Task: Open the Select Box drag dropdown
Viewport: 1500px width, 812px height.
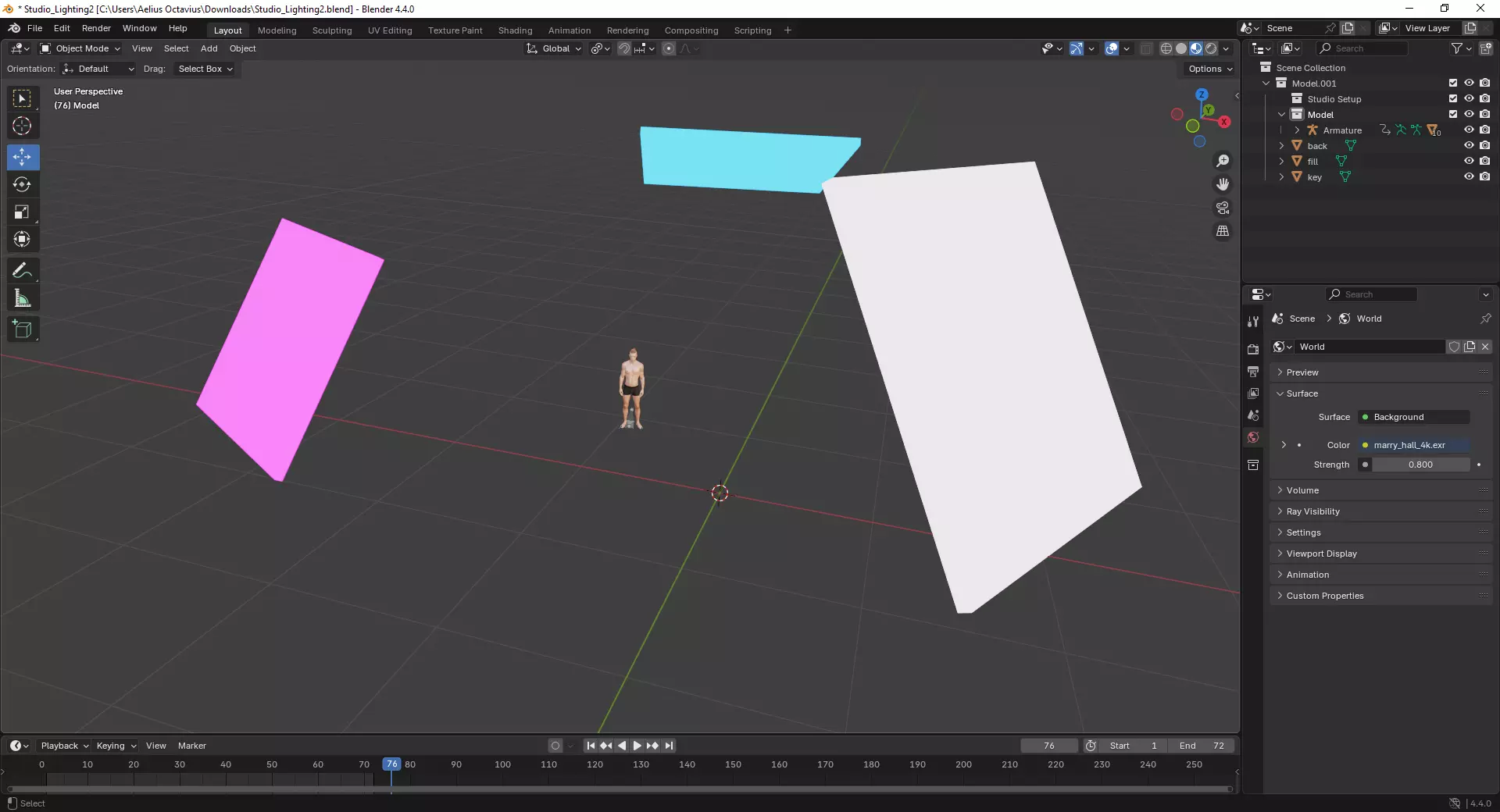Action: [x=205, y=69]
